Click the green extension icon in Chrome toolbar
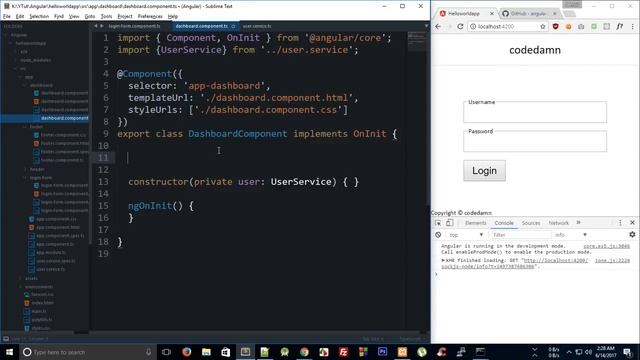640x360 pixels. click(x=594, y=27)
